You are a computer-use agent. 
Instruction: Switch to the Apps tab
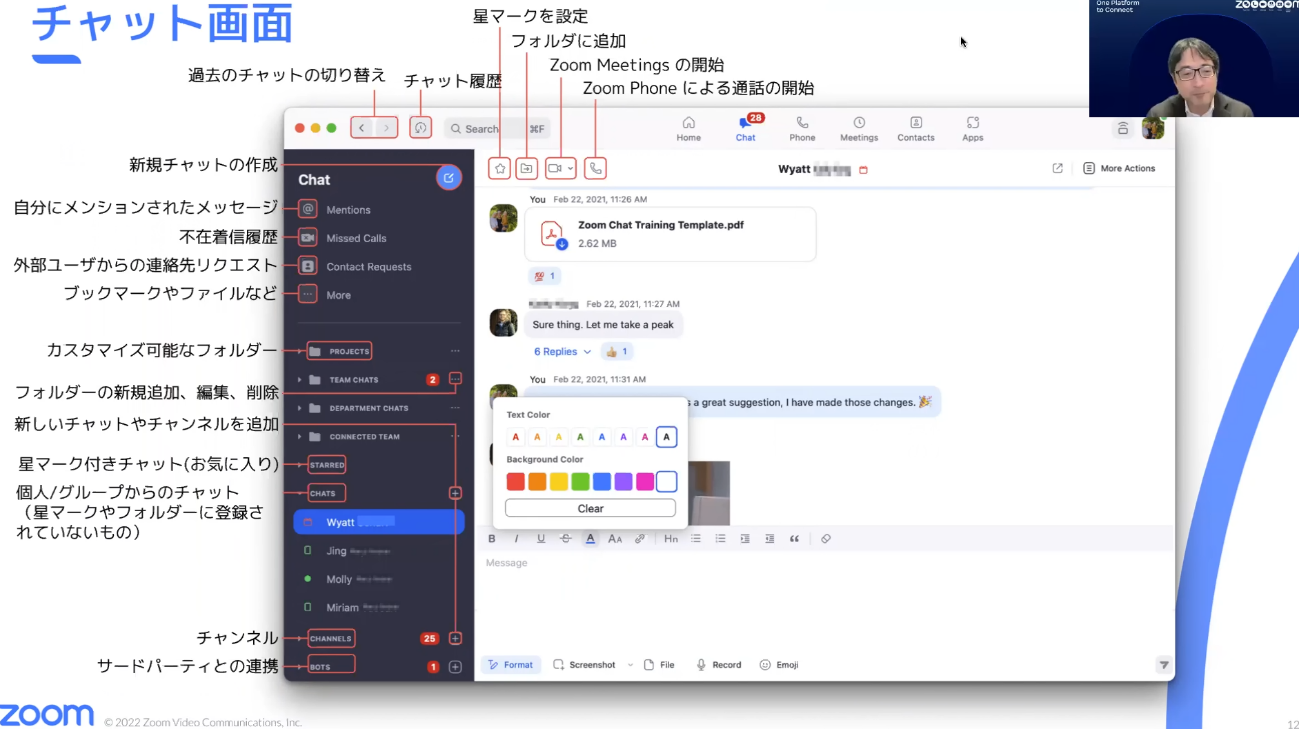[973, 129]
